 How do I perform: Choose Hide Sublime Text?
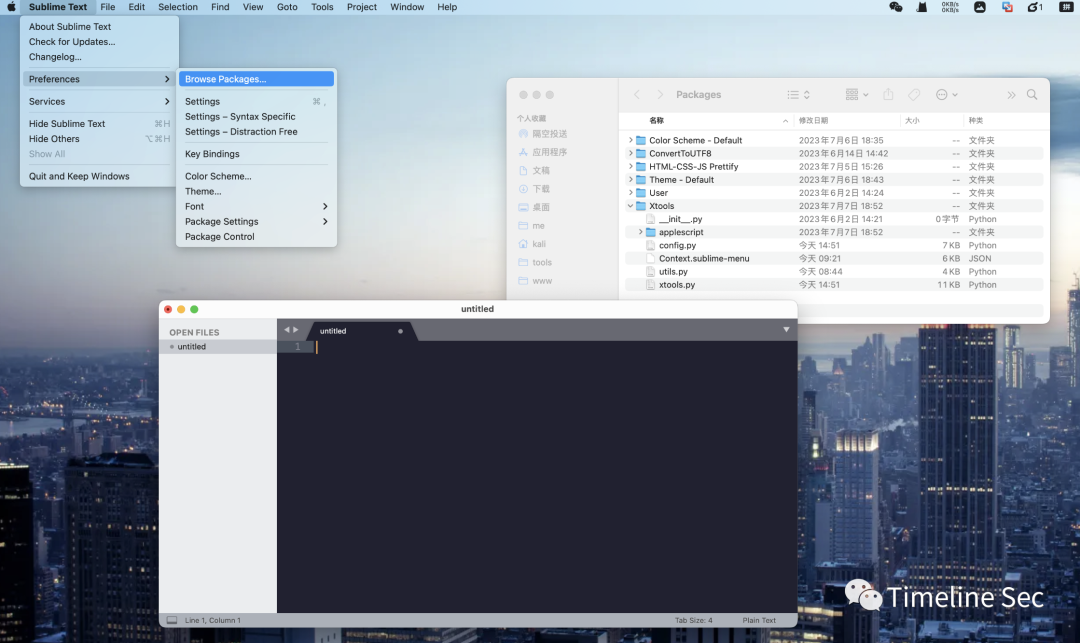pos(99,123)
